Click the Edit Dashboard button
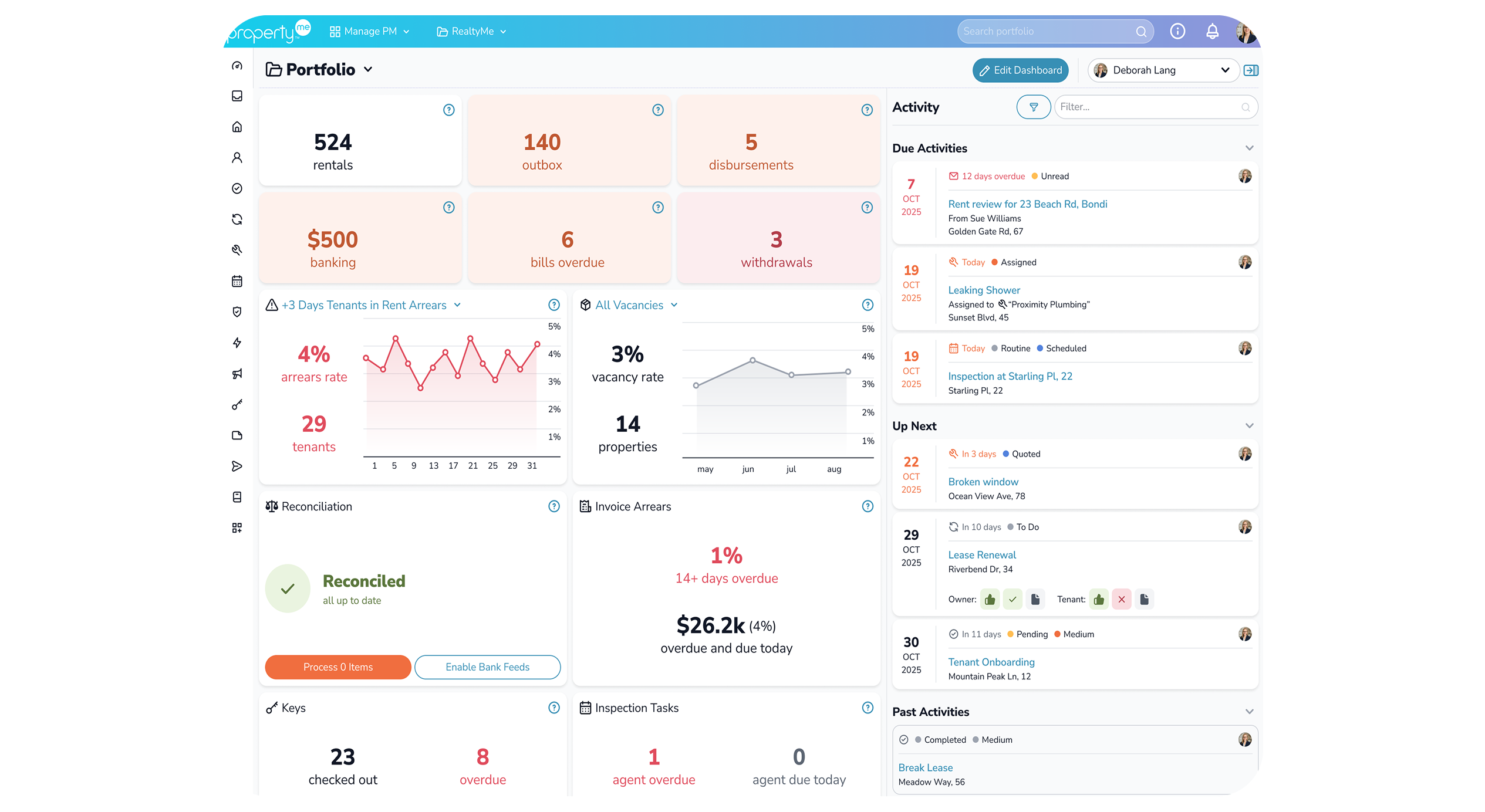 [x=1021, y=70]
